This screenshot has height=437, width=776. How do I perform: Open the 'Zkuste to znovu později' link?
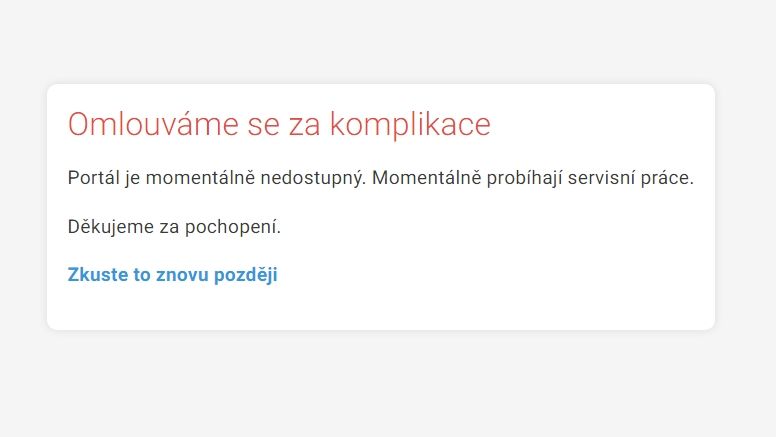click(172, 275)
